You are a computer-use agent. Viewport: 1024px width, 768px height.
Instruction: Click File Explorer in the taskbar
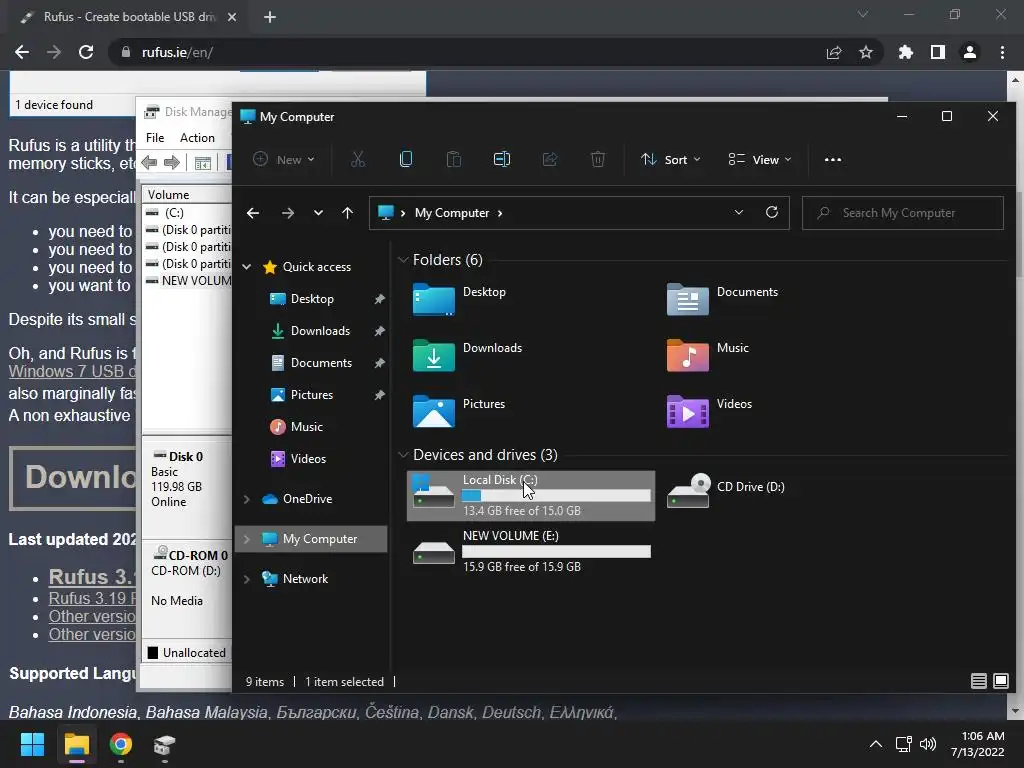click(76, 744)
